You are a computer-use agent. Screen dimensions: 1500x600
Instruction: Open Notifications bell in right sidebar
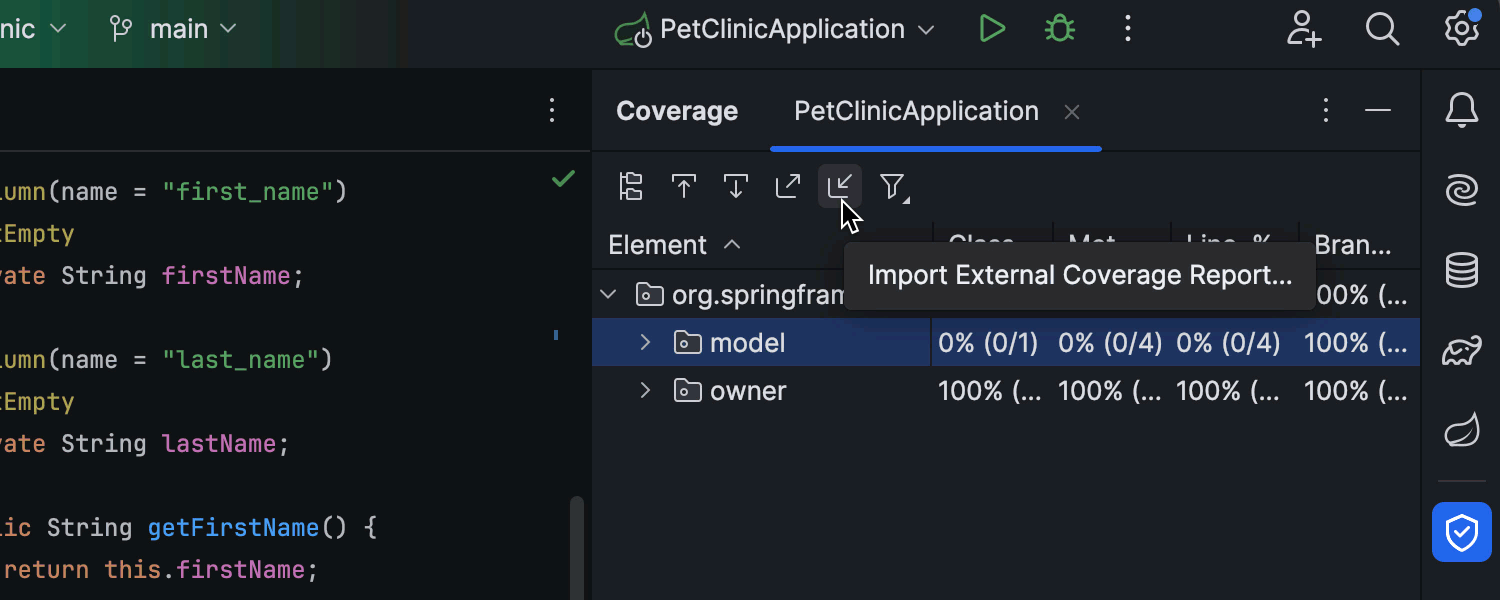pyautogui.click(x=1462, y=110)
